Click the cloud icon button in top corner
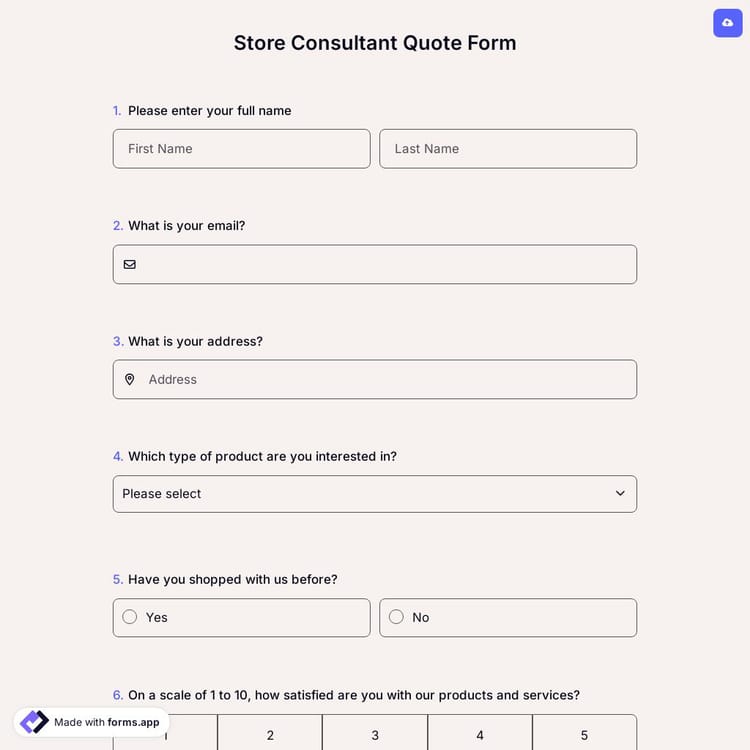The image size is (750, 750). coord(727,23)
